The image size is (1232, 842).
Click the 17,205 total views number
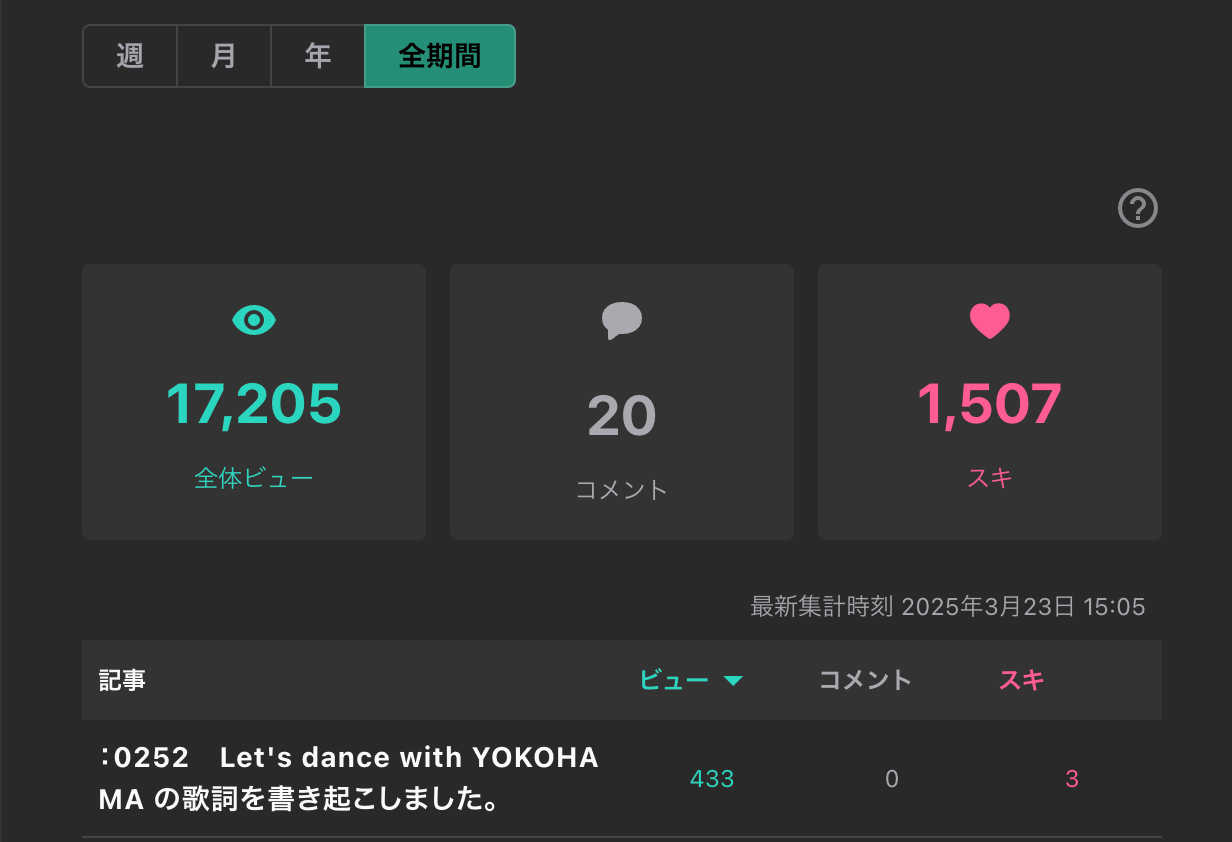coord(254,404)
